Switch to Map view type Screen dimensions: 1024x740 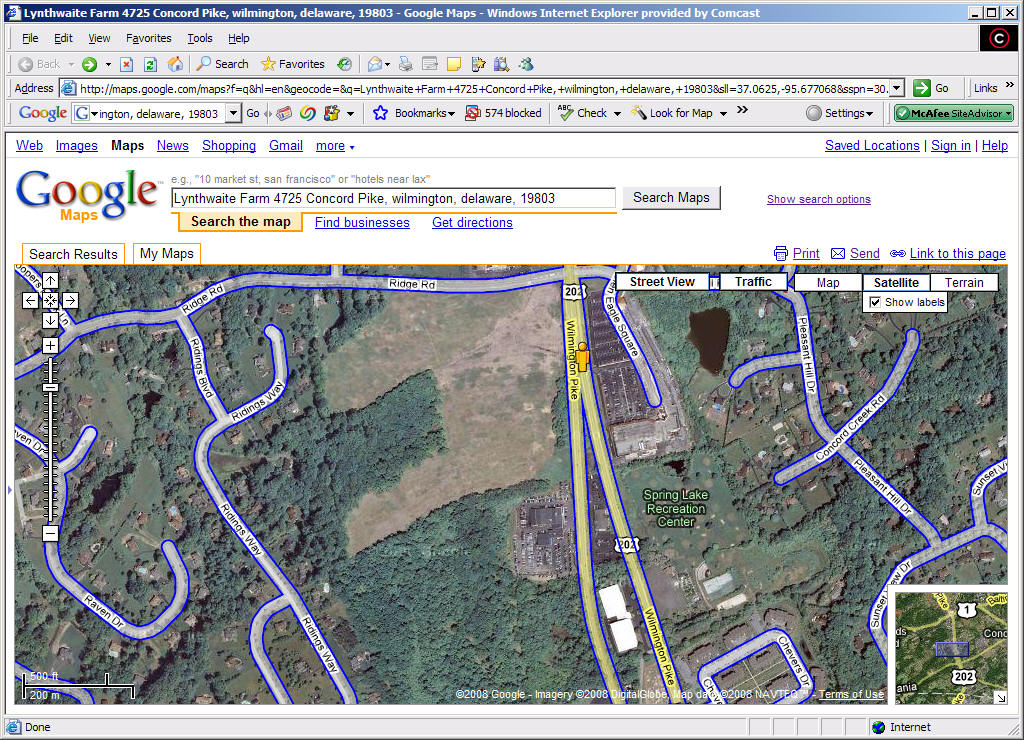pyautogui.click(x=828, y=283)
